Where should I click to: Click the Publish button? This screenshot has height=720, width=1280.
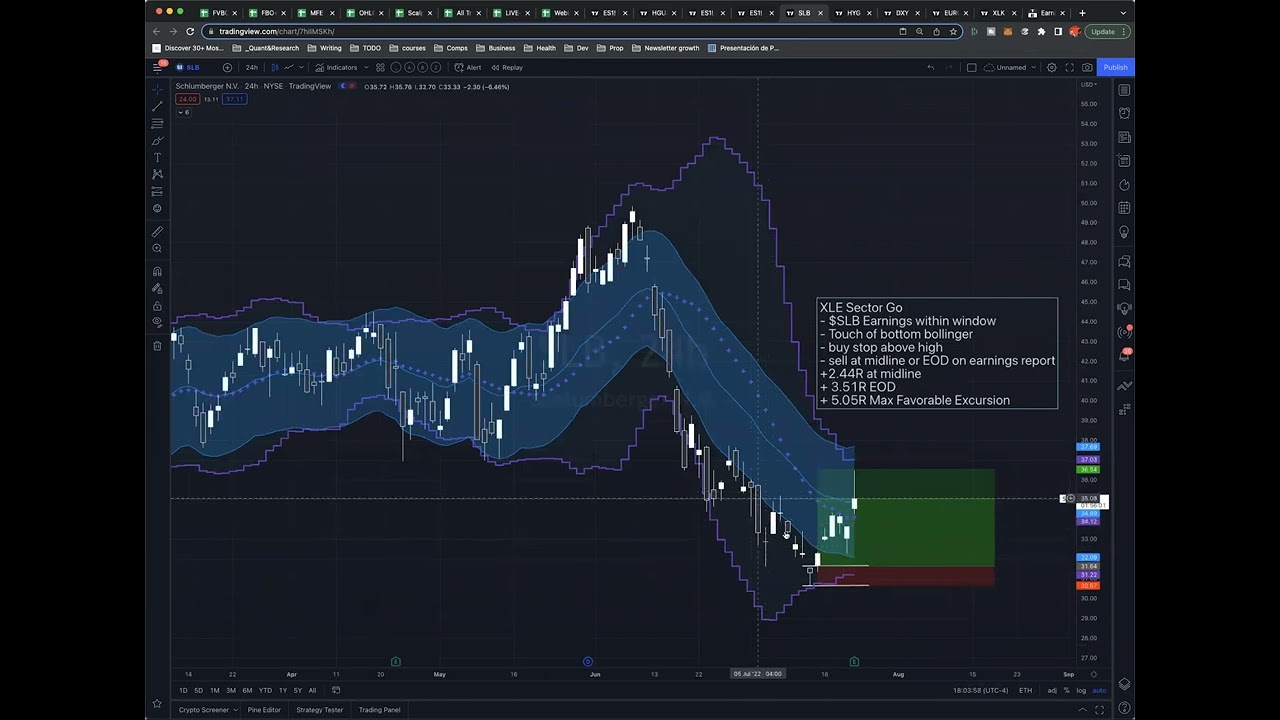pos(1115,67)
